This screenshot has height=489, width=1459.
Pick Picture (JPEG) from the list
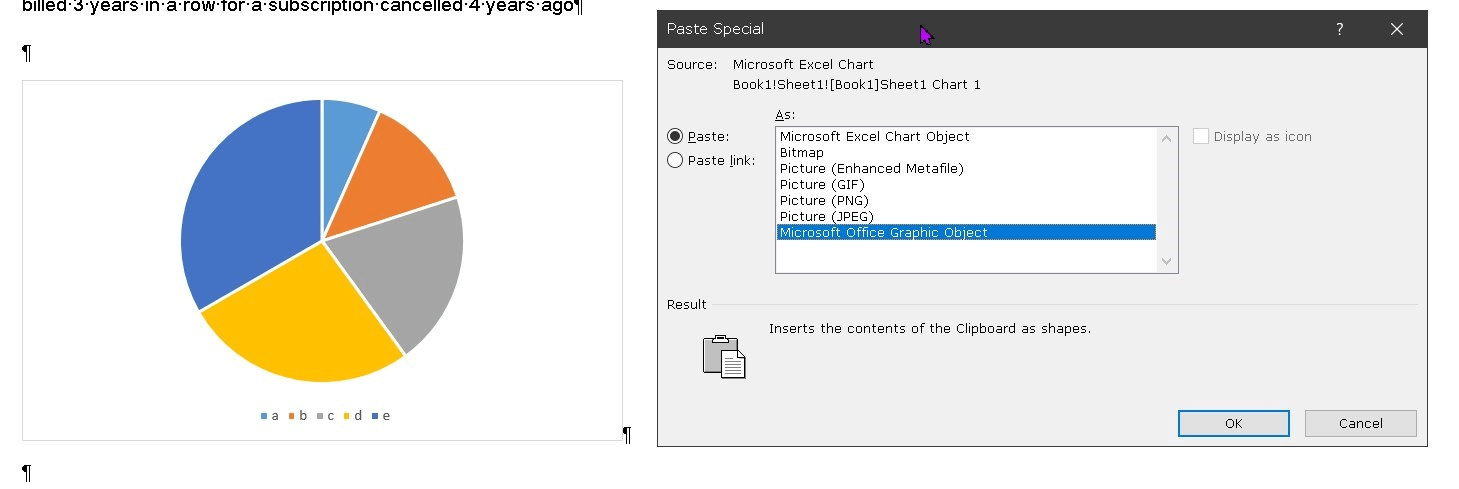pos(826,217)
